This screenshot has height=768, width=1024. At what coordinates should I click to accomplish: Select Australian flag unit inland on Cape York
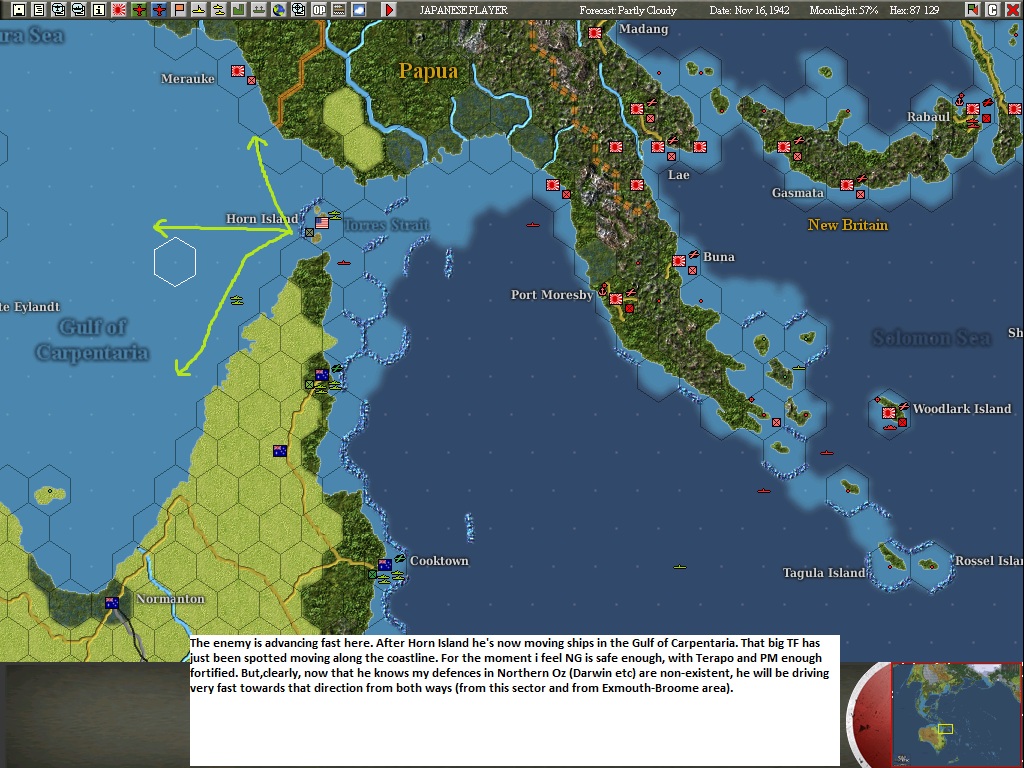click(x=280, y=451)
